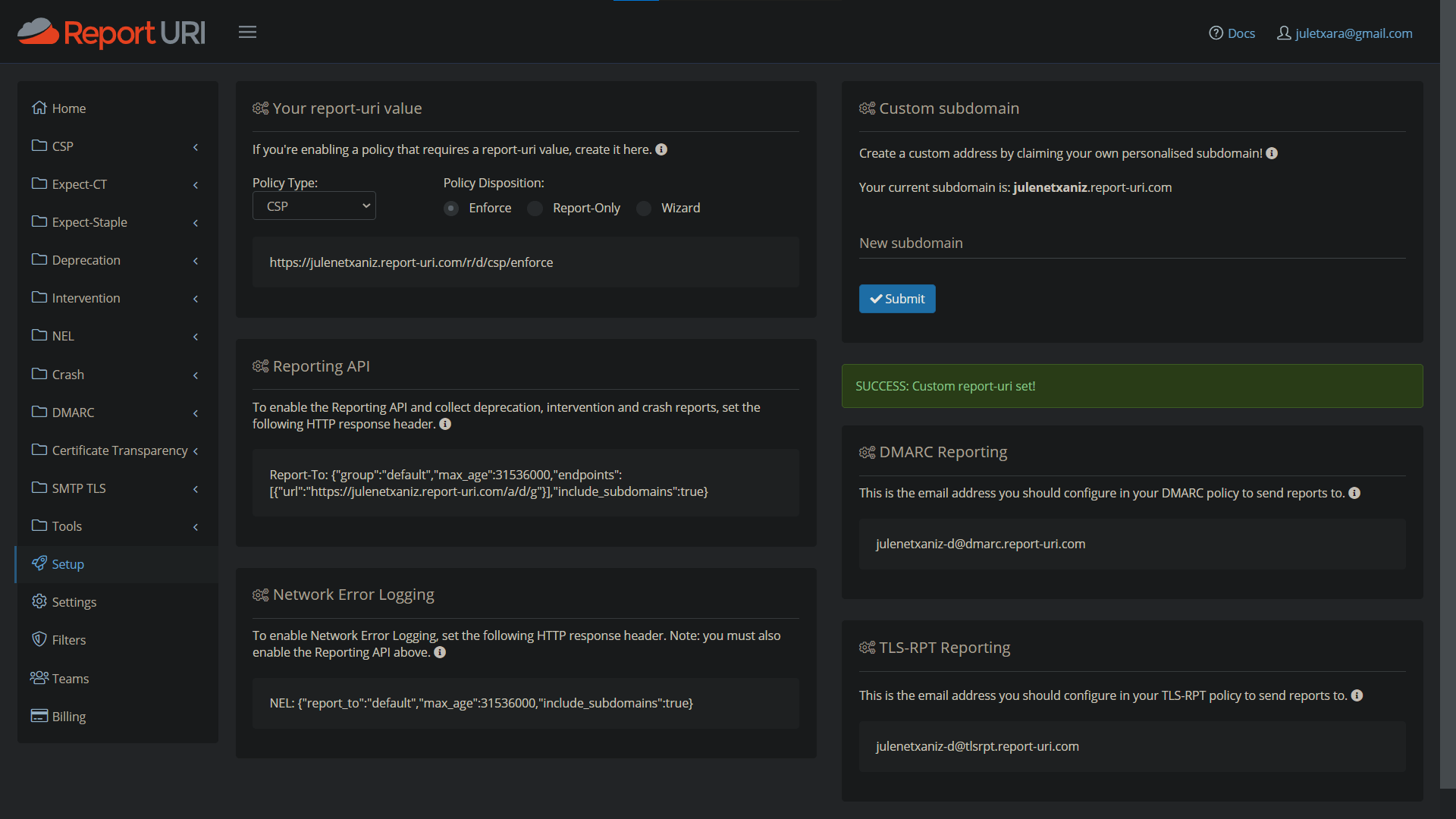The image size is (1456, 819).
Task: Choose the Report-Only radio button
Action: pyautogui.click(x=535, y=208)
